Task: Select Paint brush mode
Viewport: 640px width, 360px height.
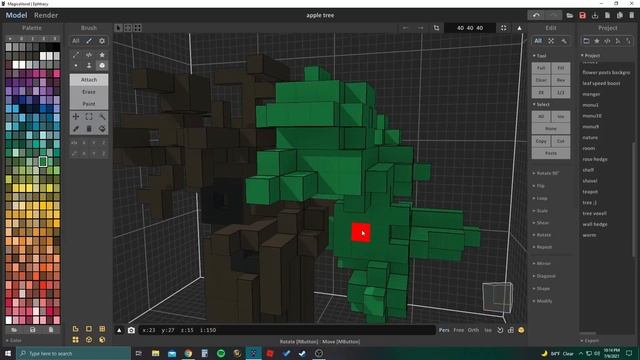Action: tap(89, 104)
